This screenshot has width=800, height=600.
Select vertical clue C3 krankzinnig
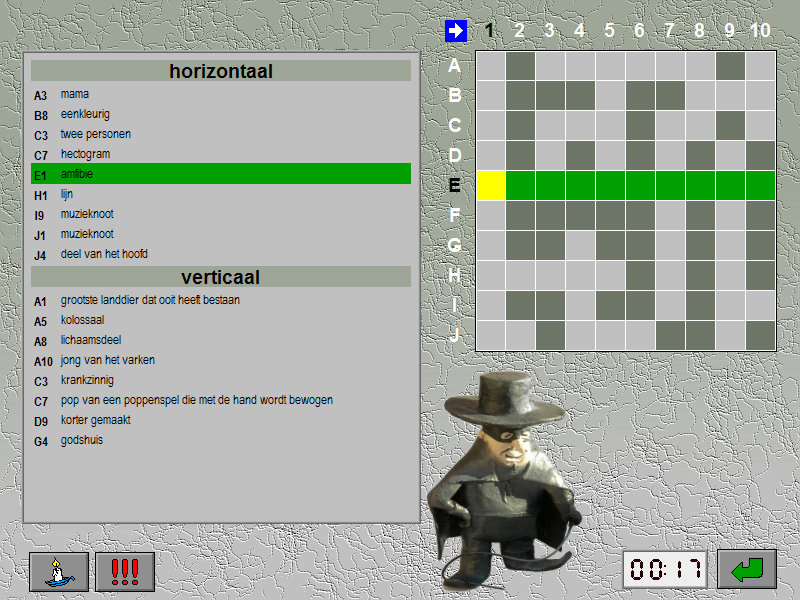(221, 380)
